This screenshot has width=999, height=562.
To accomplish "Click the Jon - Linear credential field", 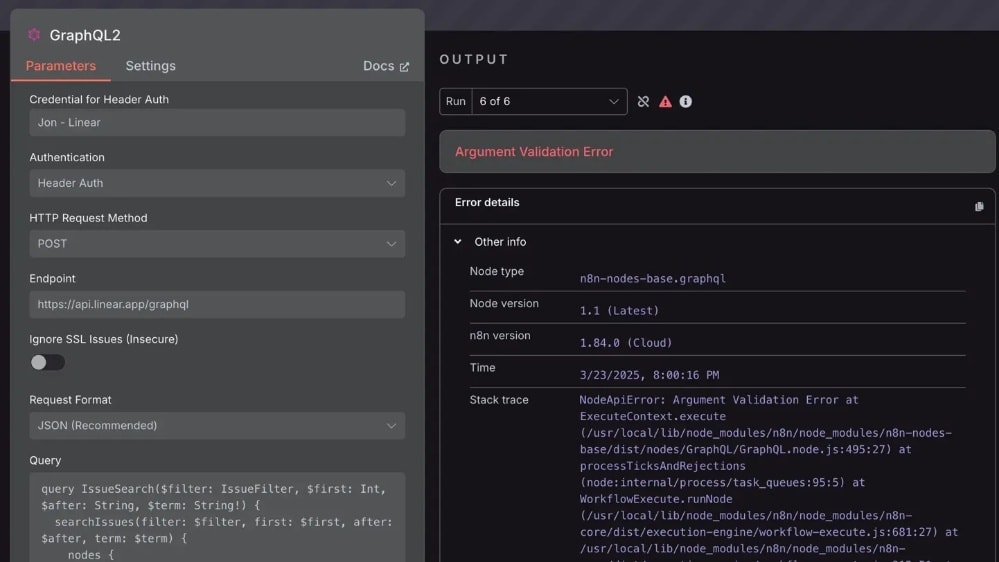I will point(217,122).
